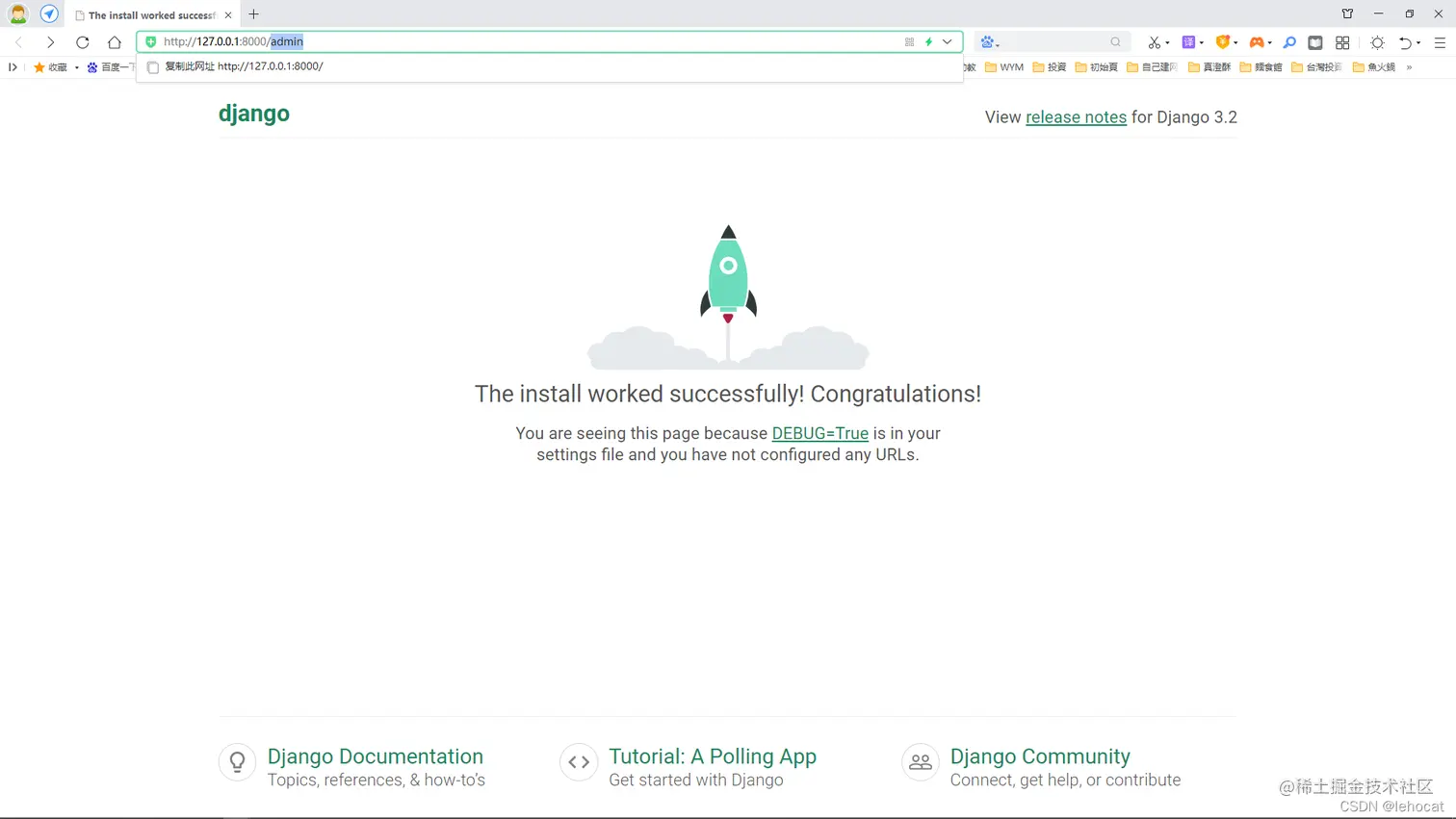The image size is (1456, 819).
Task: Open the Django Community link
Action: pos(1040,756)
